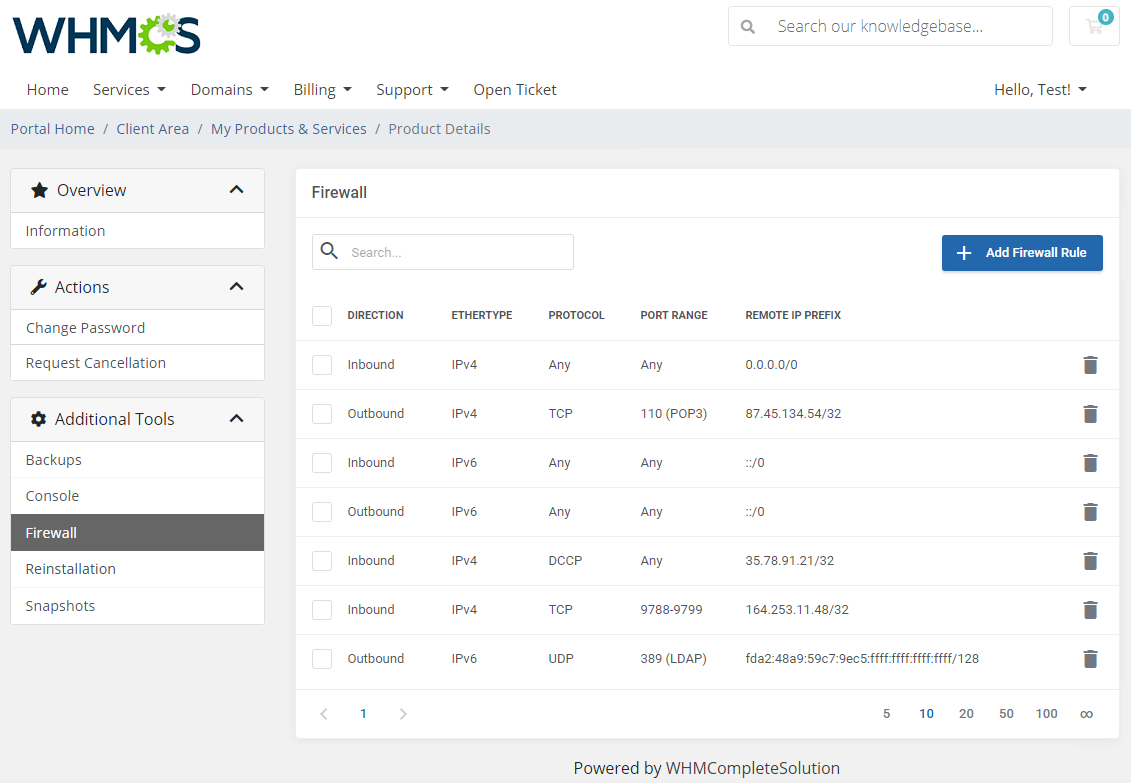Select infinite page size in pagination
Image resolution: width=1131 pixels, height=783 pixels.
(x=1086, y=713)
